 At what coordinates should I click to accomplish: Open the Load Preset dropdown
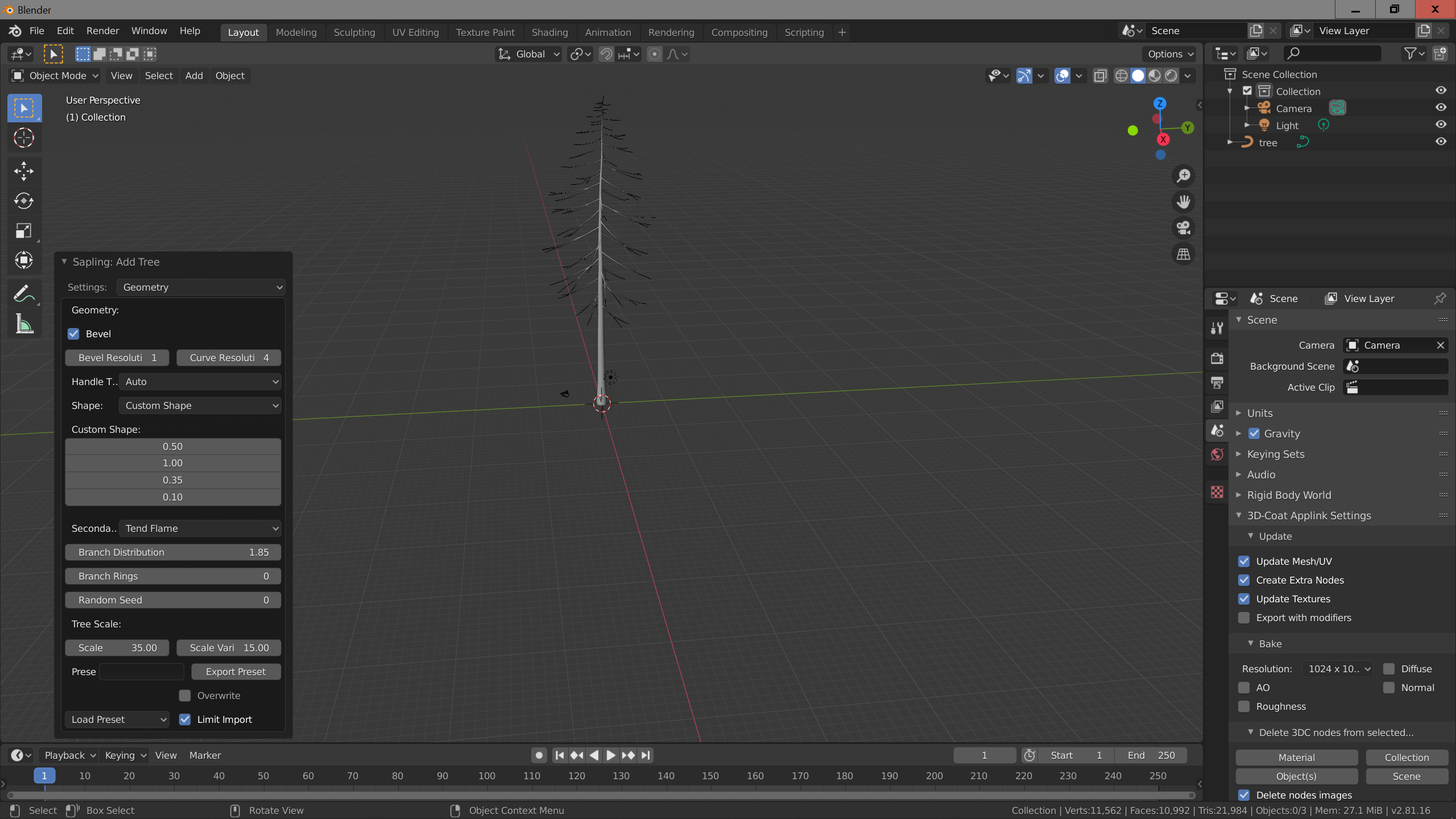pyautogui.click(x=117, y=719)
